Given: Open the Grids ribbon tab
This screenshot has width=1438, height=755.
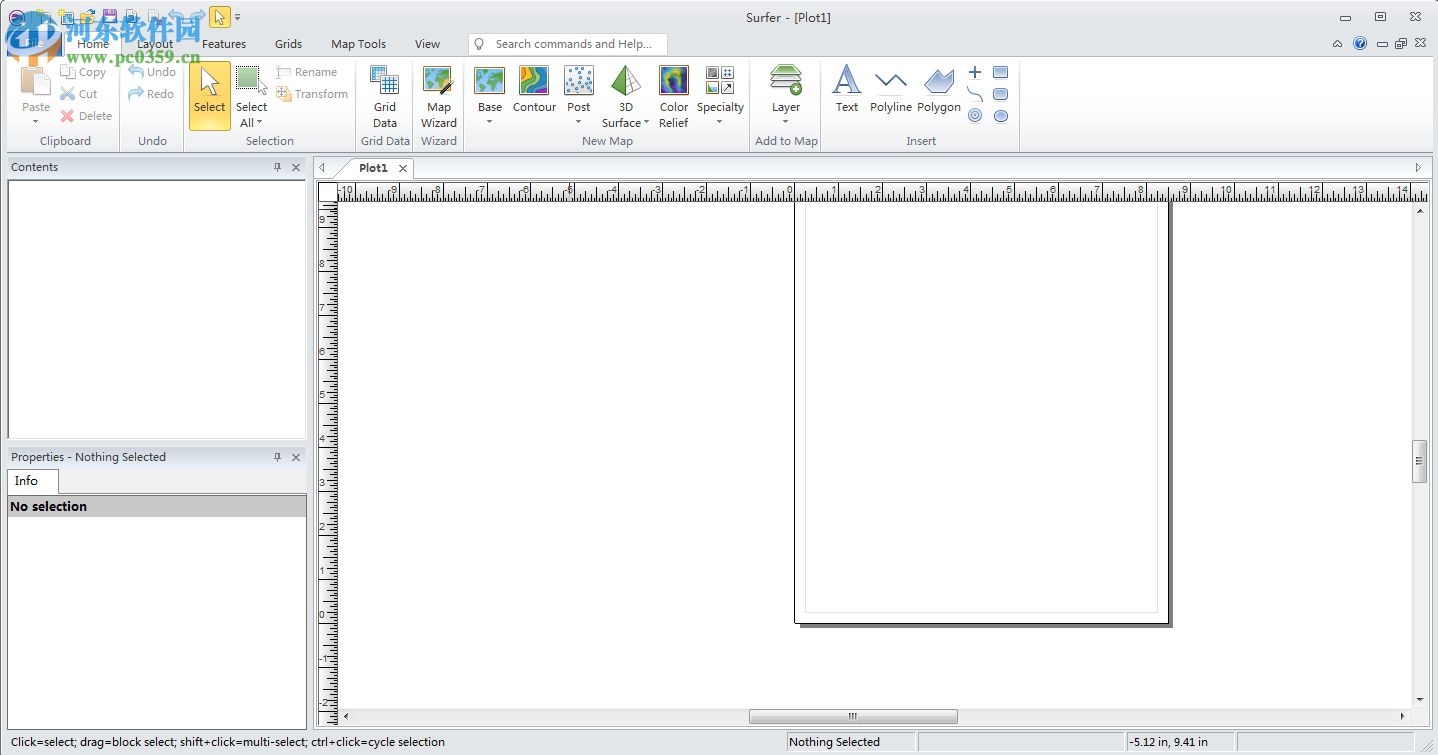Looking at the screenshot, I should [288, 44].
